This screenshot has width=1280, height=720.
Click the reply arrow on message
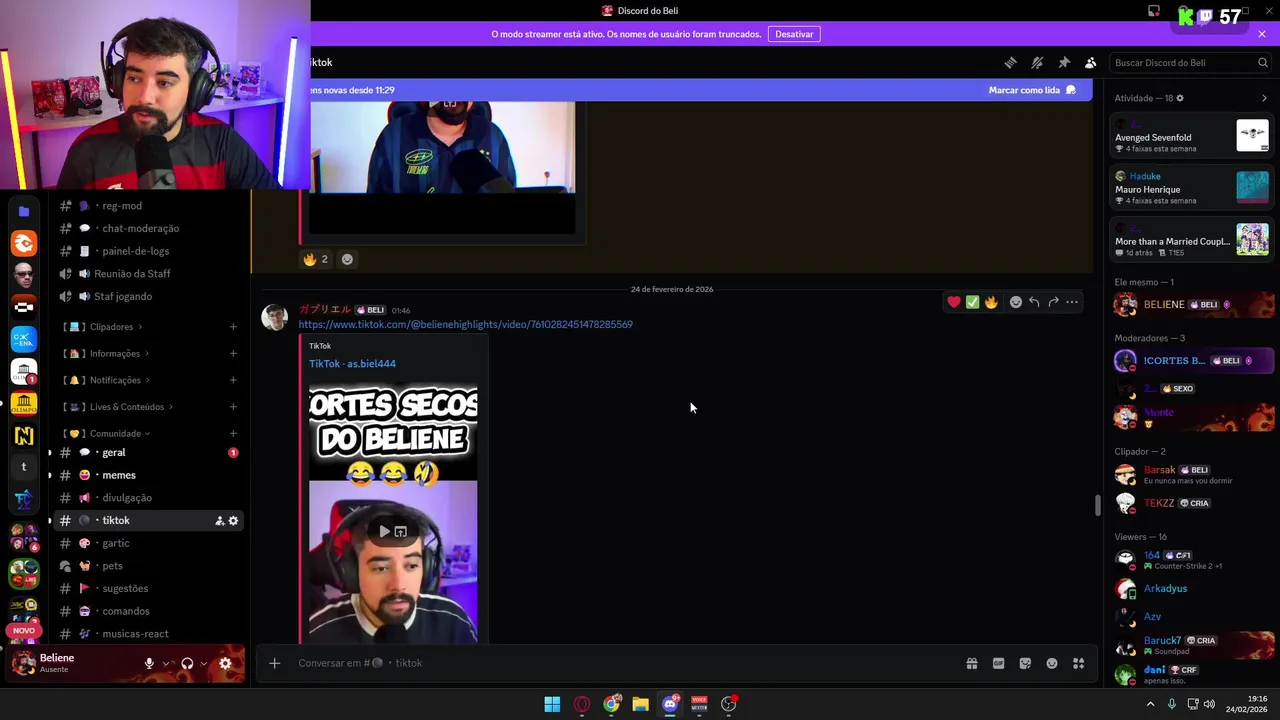[1034, 302]
